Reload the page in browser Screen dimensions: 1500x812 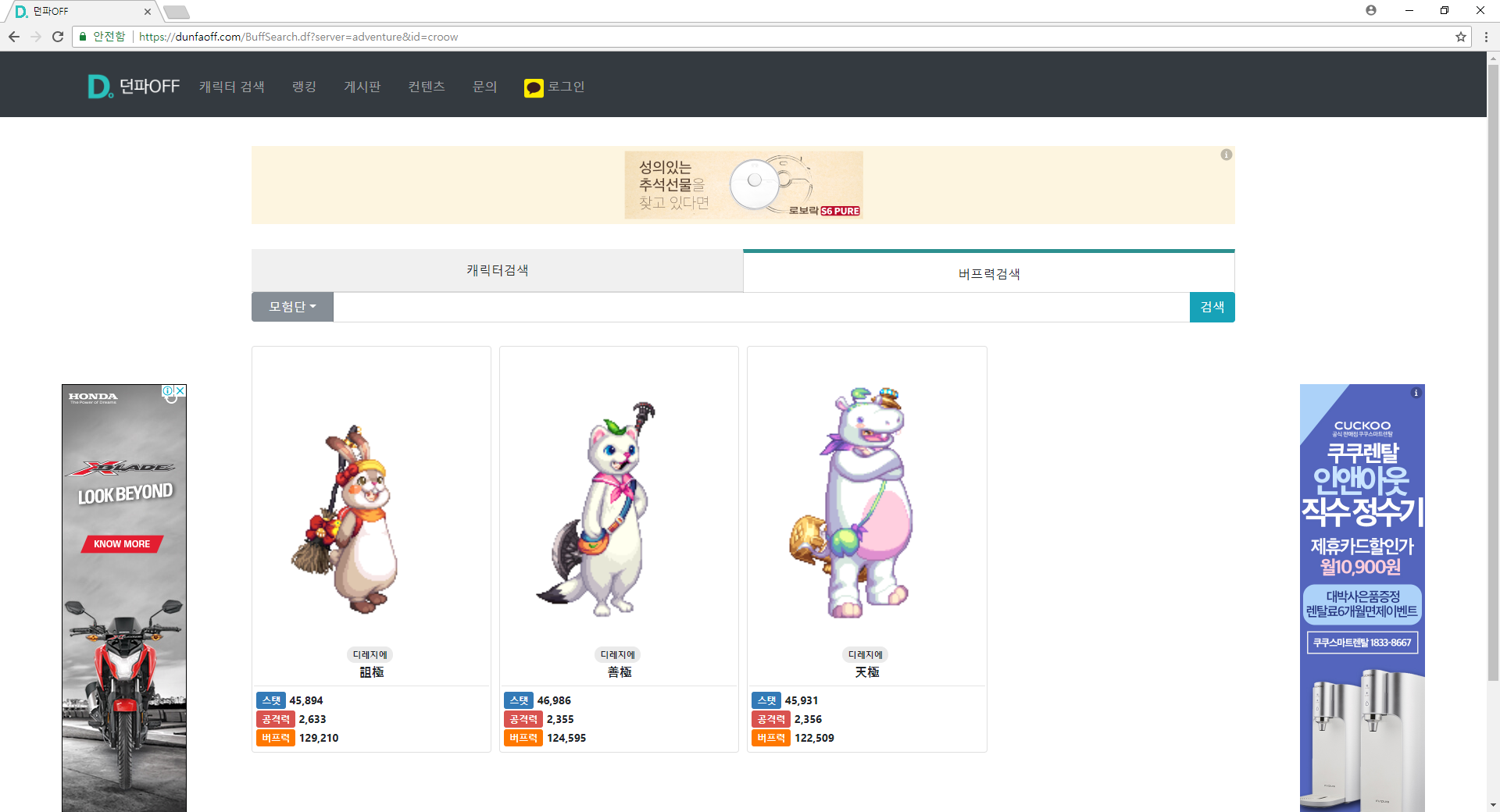click(58, 37)
